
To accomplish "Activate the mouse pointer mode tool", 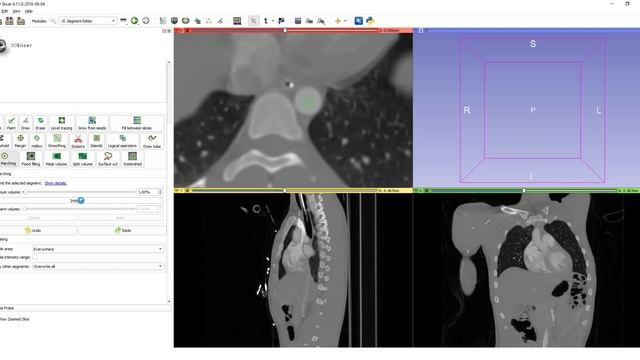I will click(253, 20).
